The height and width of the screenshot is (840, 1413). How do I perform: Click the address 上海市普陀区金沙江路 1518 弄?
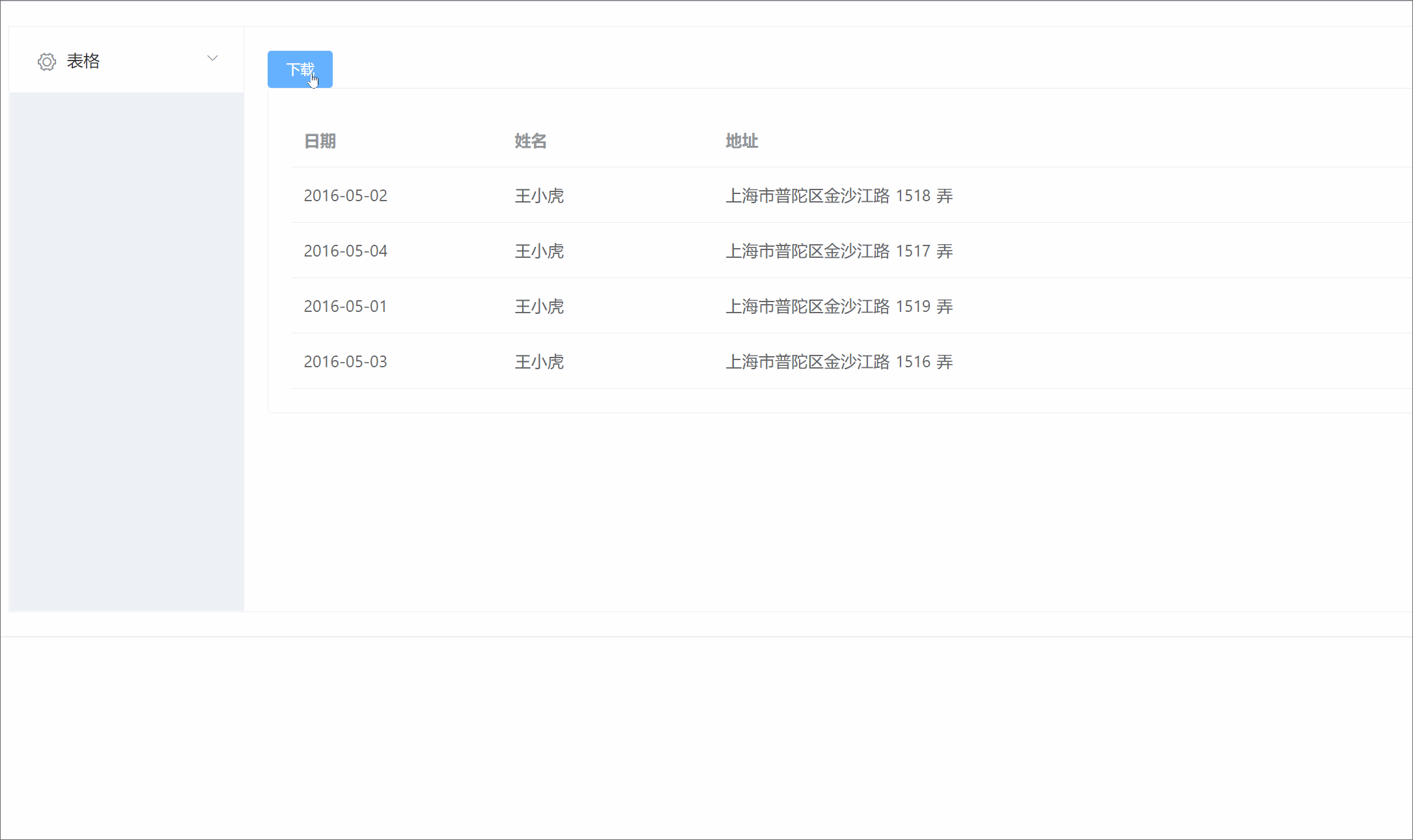839,195
